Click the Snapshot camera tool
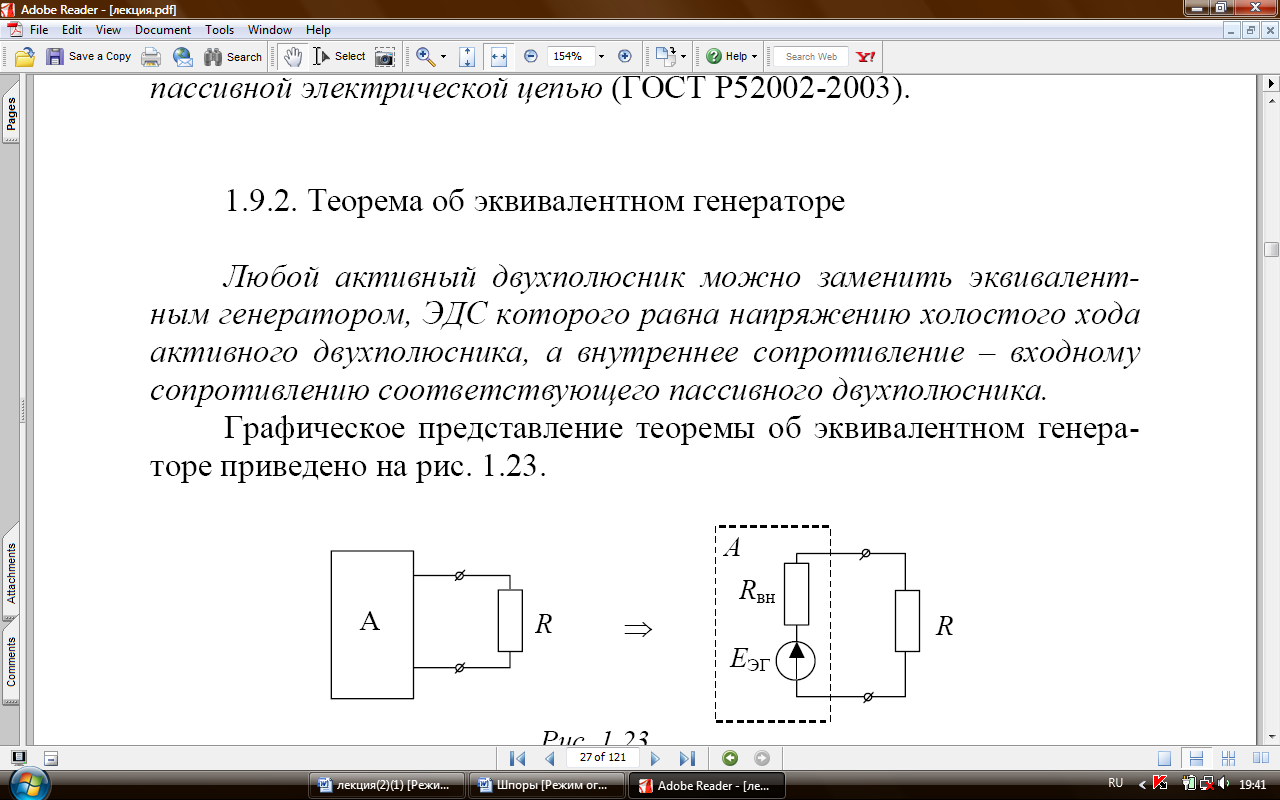The width and height of the screenshot is (1280, 800). click(385, 56)
